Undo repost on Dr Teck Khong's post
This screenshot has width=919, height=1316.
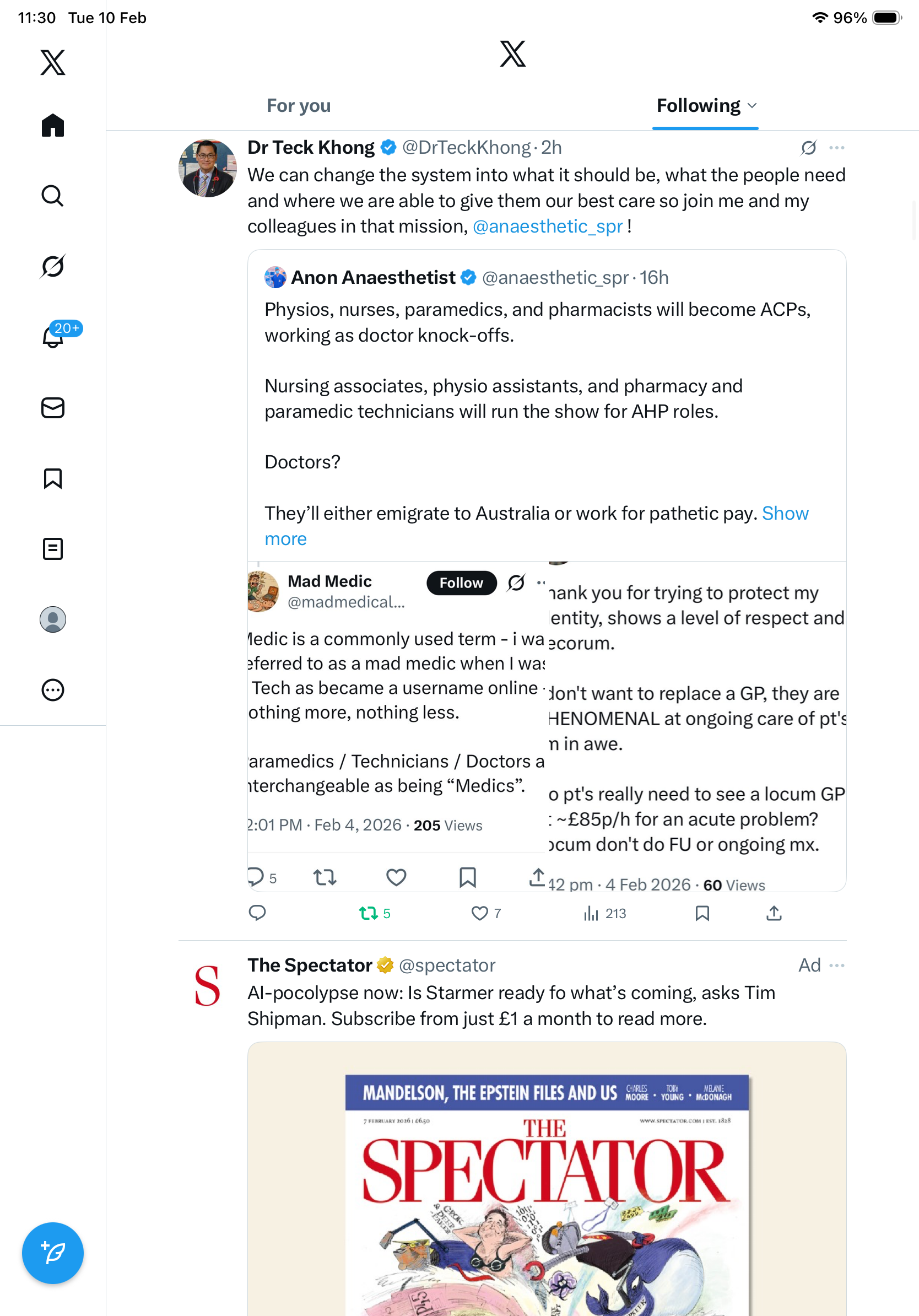(x=368, y=913)
